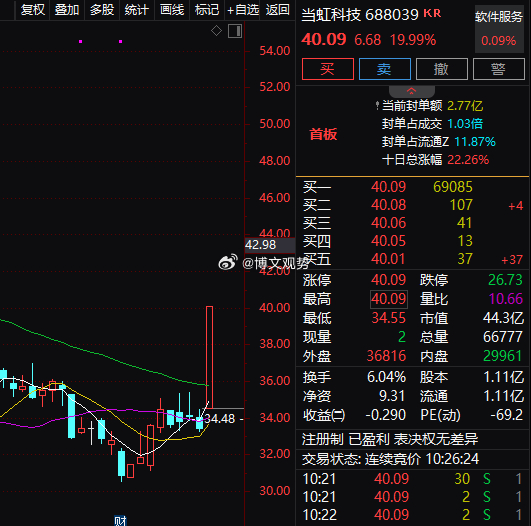The image size is (531, 526).
Task: Click 交易状态 连续竞价 row
Action: pos(412,459)
